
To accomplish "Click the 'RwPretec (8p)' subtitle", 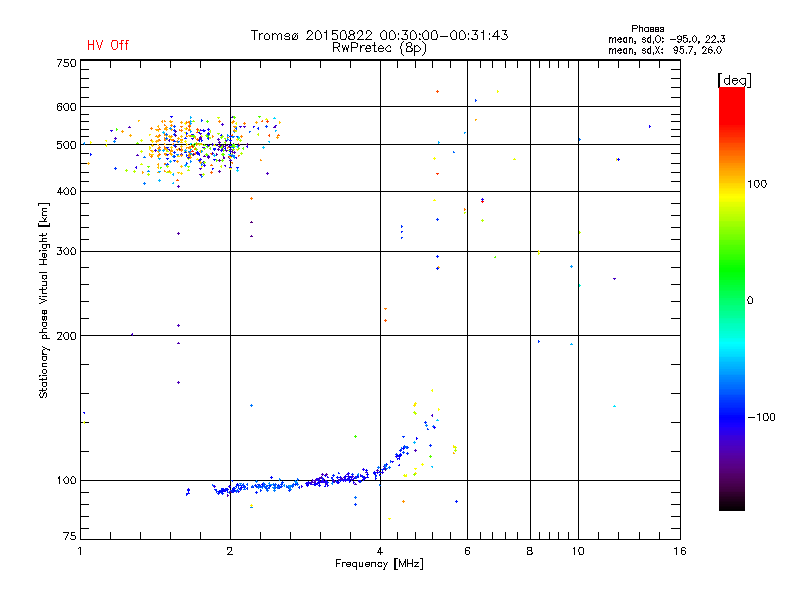I will pos(379,48).
